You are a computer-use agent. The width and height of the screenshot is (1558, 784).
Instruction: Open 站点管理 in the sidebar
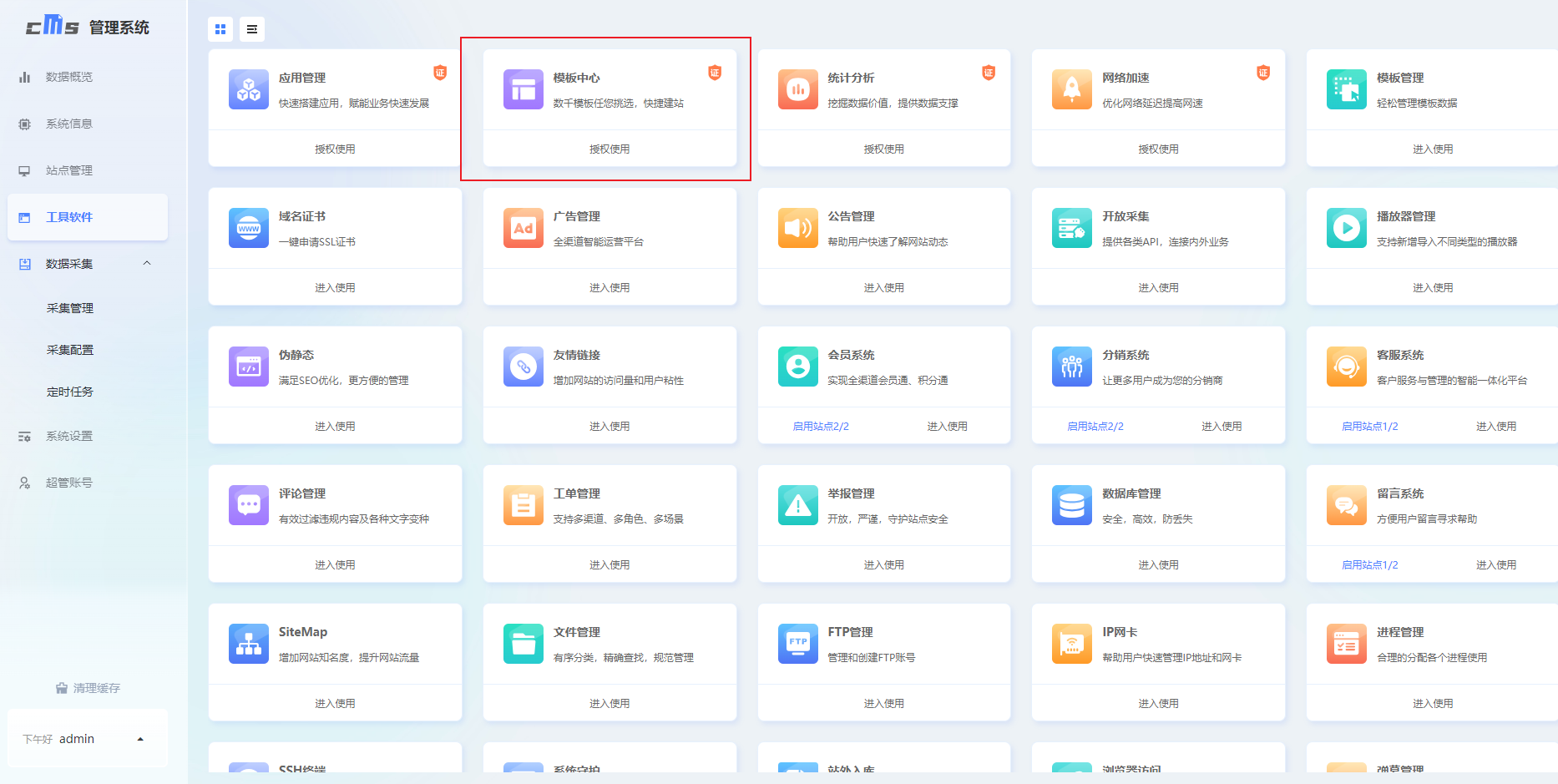point(88,170)
